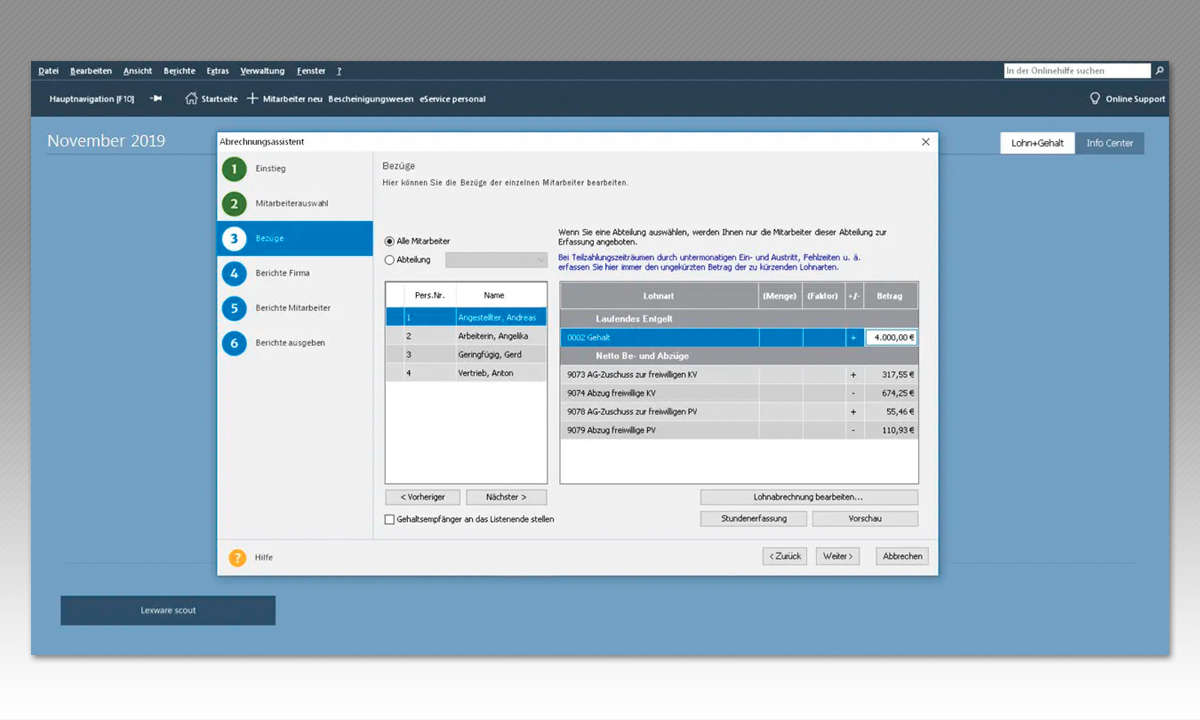
Task: Click the orange Hilfe question mark icon
Action: coord(237,557)
